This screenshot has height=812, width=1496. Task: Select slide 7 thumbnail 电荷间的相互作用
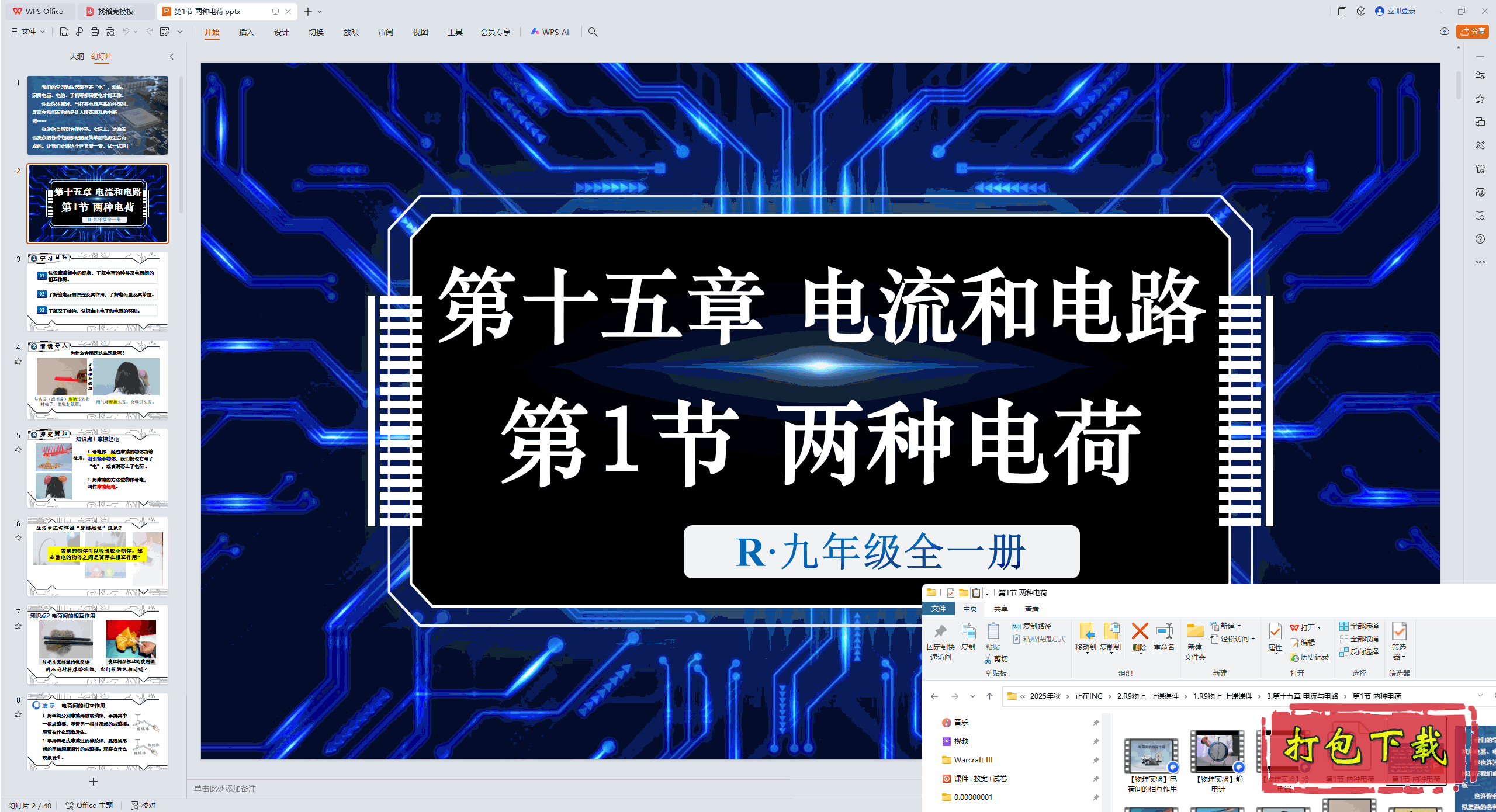pyautogui.click(x=98, y=644)
